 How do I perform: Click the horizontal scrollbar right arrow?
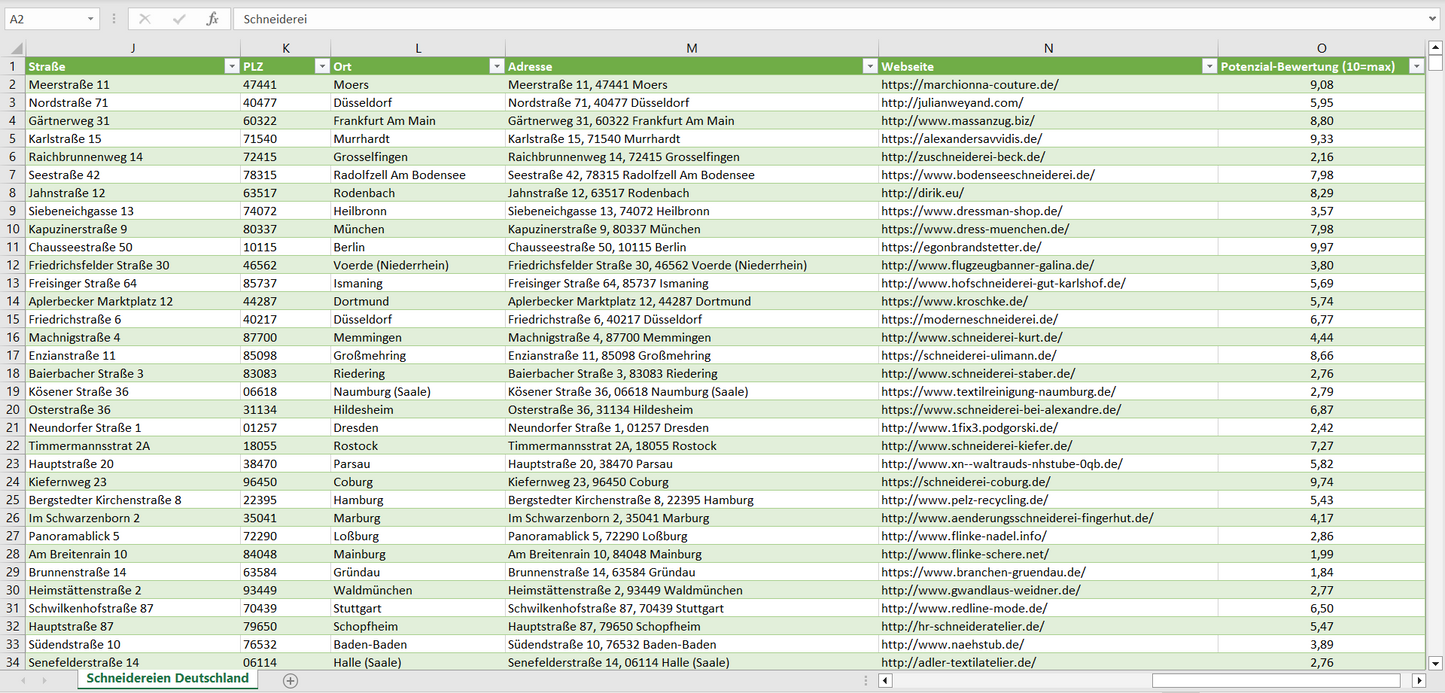tap(1418, 680)
